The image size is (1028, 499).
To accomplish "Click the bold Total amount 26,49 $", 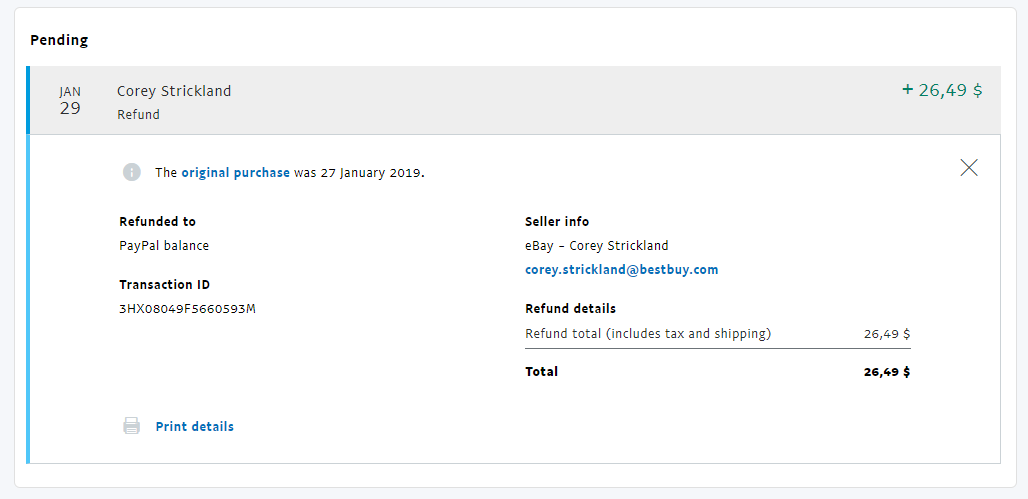I will 886,372.
